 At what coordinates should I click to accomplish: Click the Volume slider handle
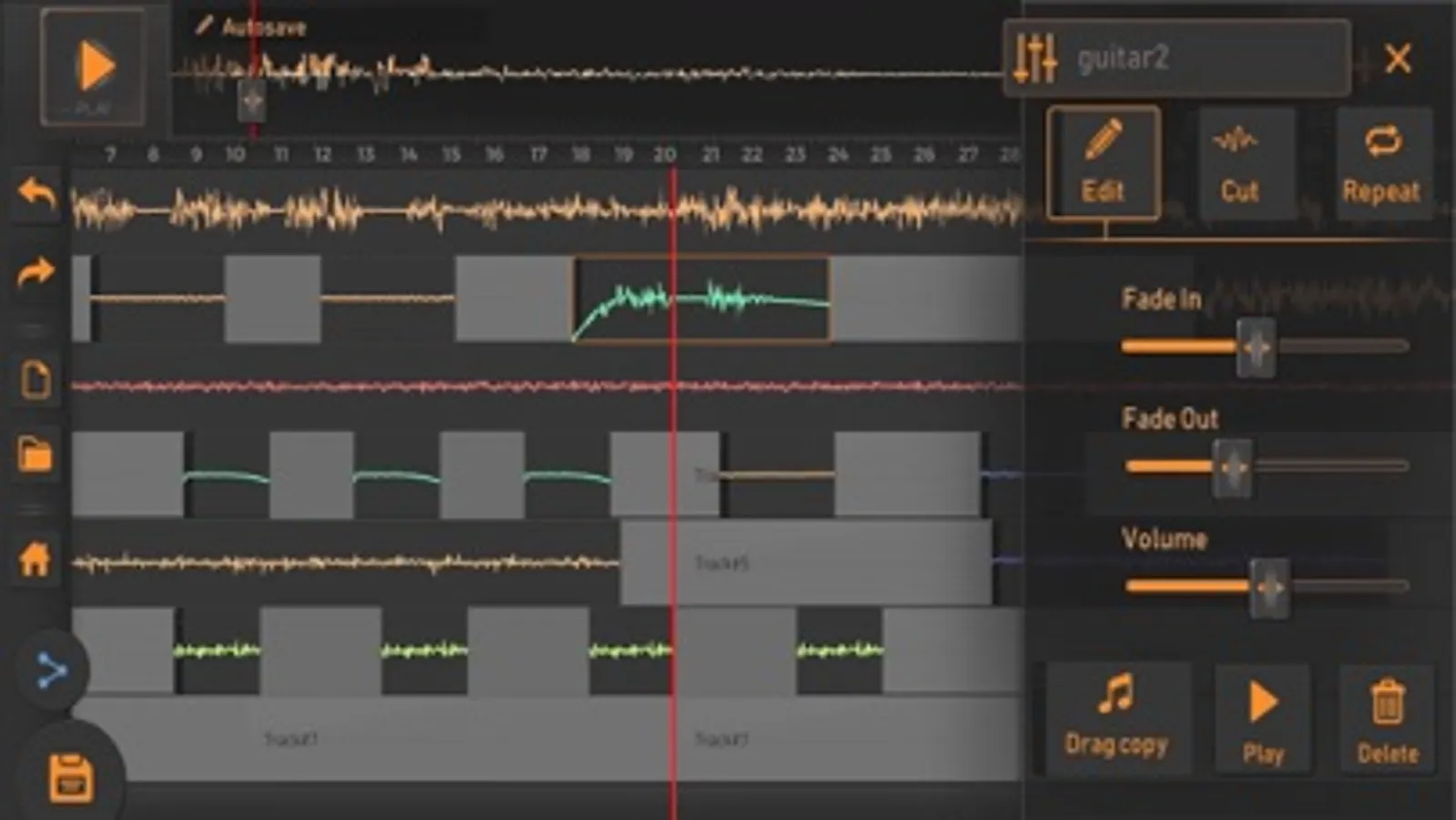point(1269,589)
